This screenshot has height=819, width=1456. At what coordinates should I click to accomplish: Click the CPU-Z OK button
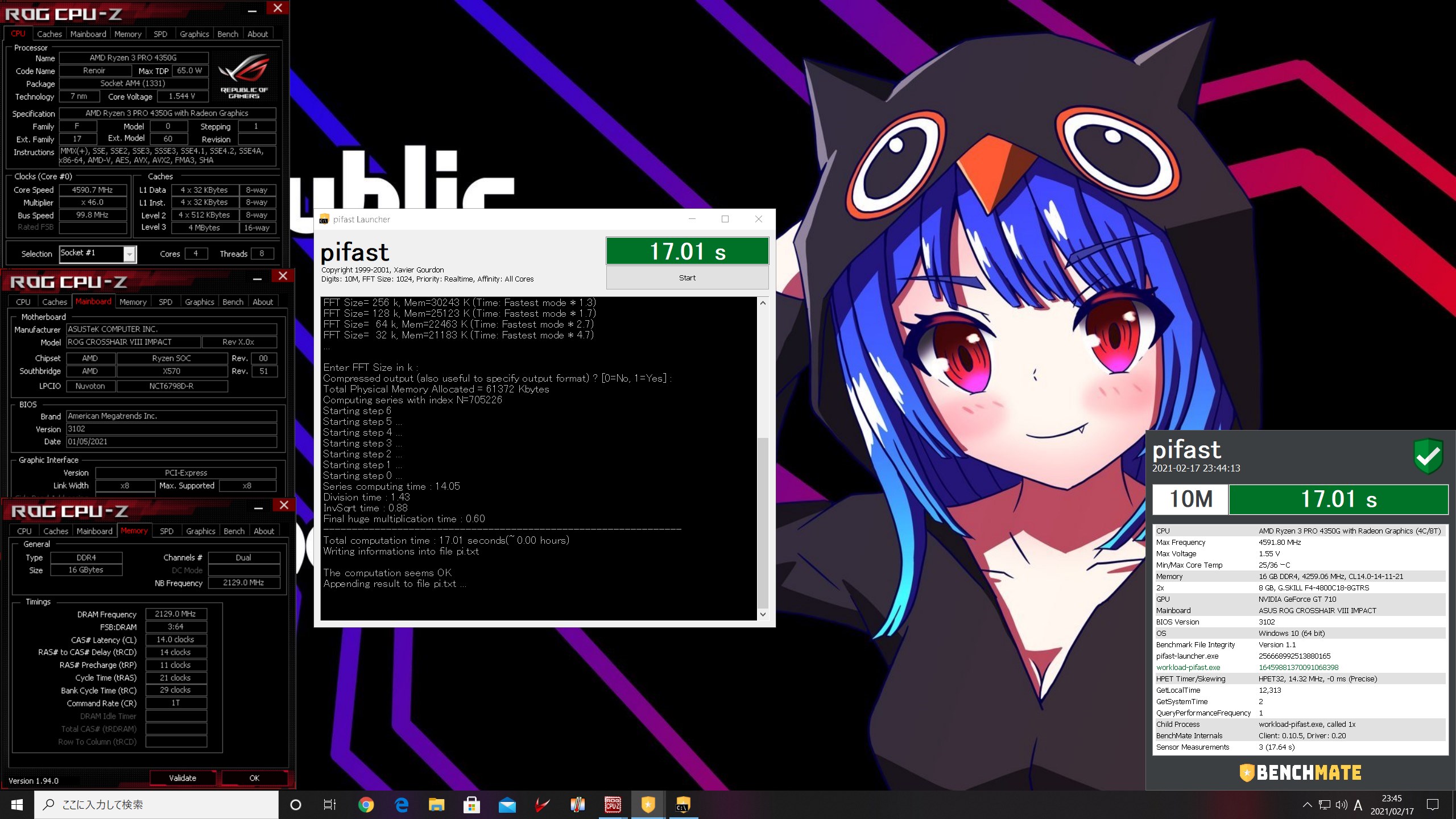(254, 778)
